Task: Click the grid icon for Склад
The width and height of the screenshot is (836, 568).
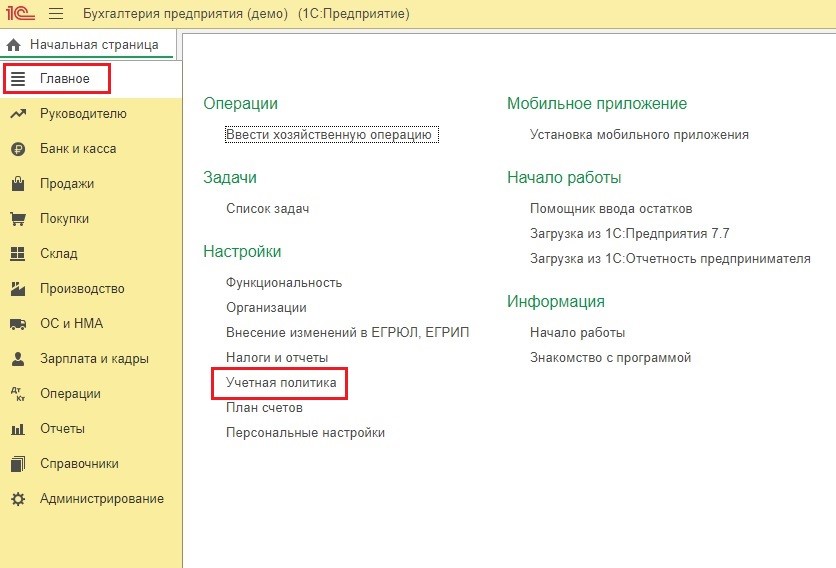Action: point(17,254)
